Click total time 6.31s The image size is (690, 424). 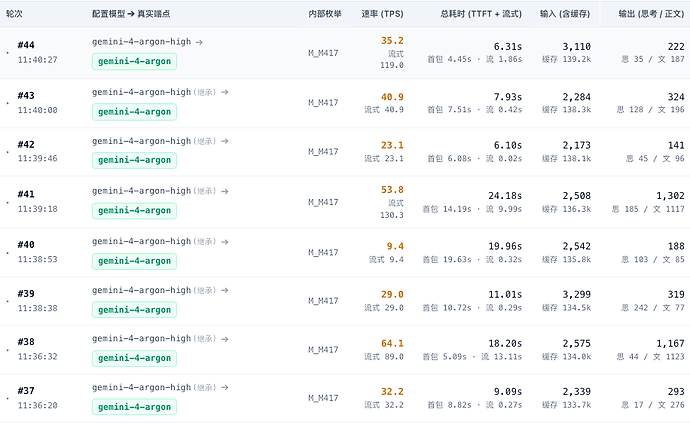pos(508,47)
